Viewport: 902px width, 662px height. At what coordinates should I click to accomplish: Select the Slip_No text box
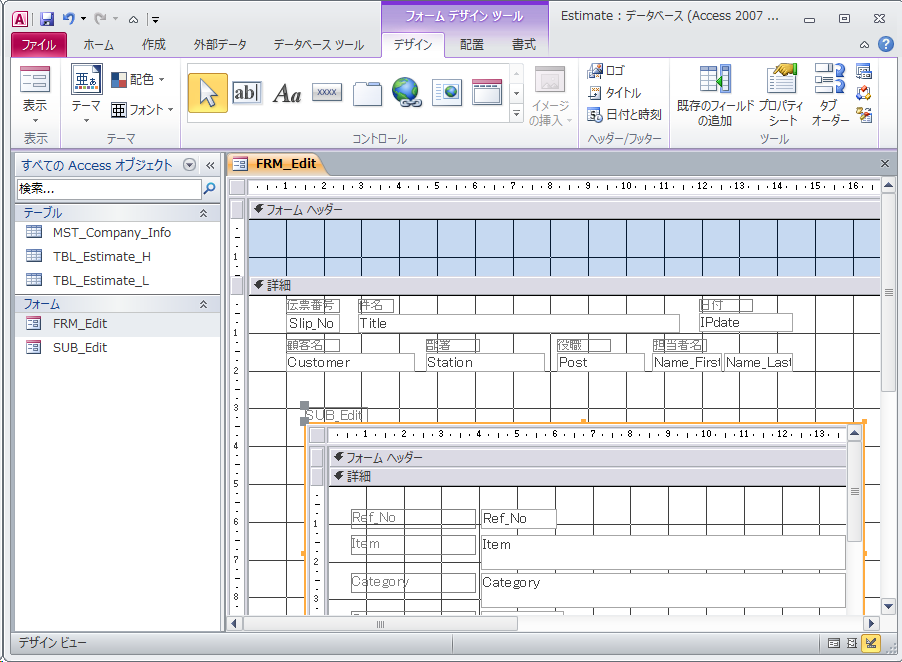pyautogui.click(x=313, y=323)
